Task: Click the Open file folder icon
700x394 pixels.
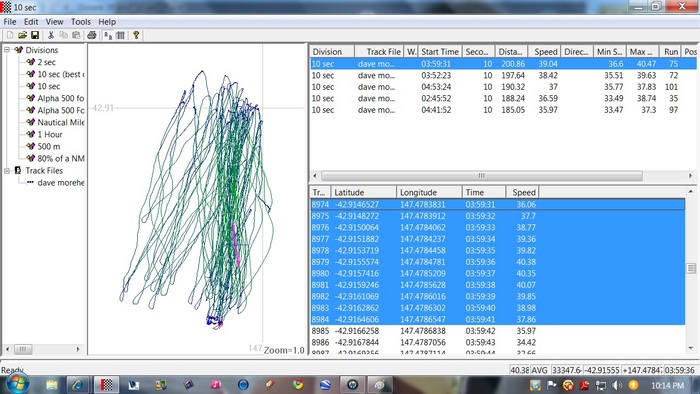Action: tap(22, 35)
